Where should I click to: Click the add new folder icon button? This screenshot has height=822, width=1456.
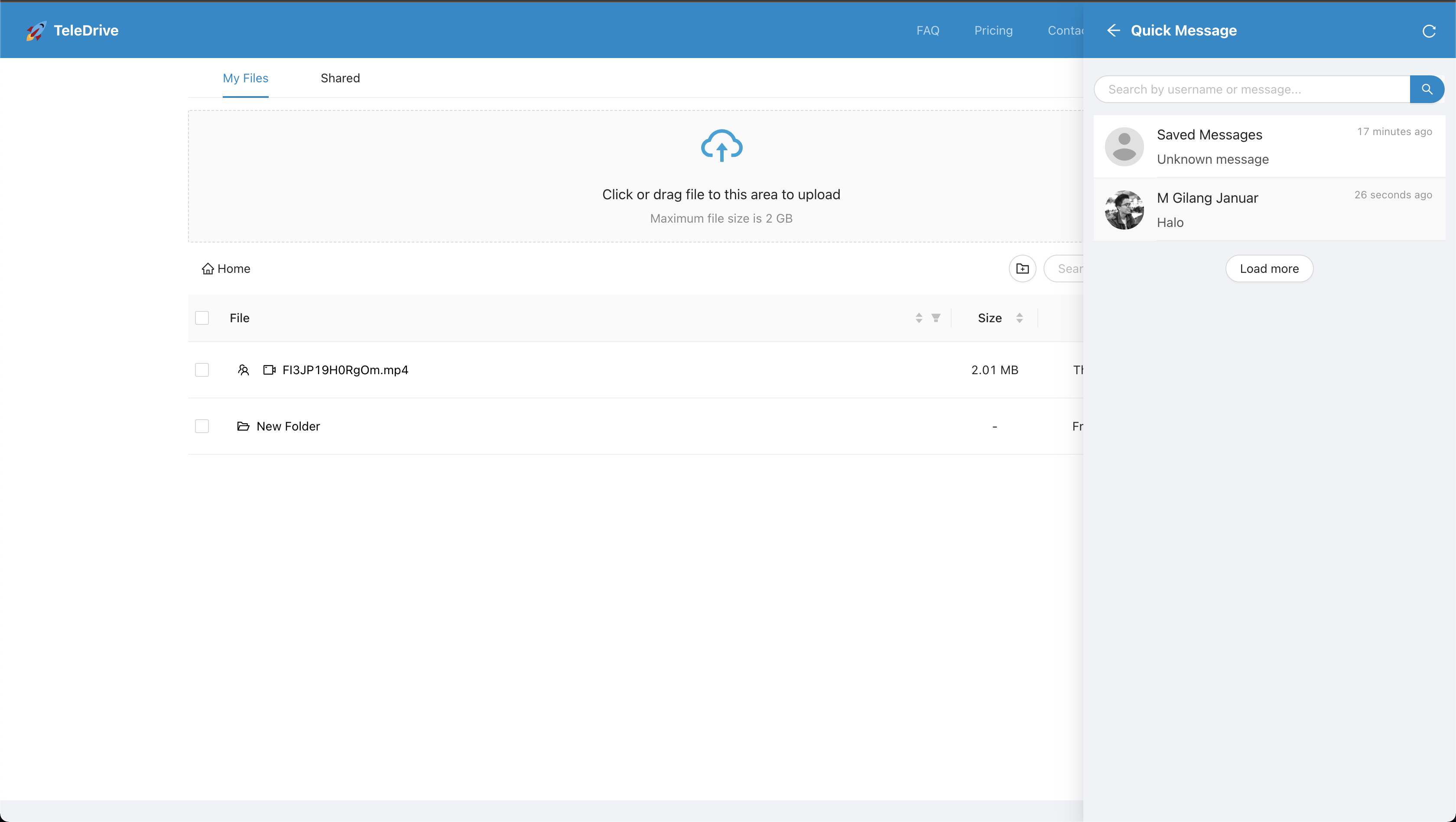click(x=1022, y=269)
